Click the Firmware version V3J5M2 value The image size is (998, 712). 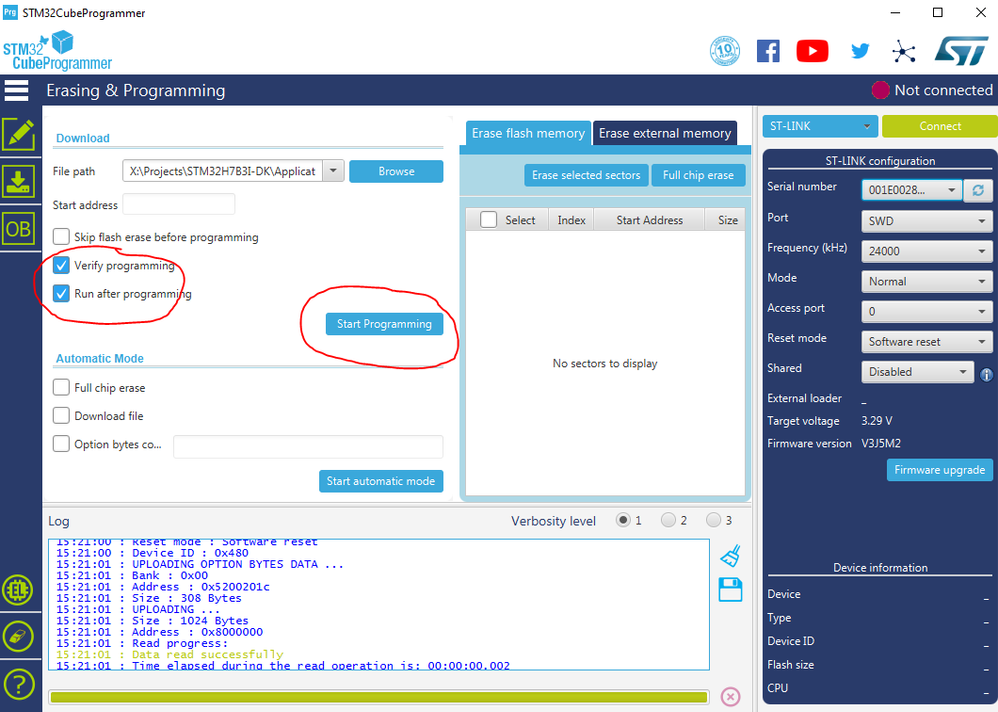[x=881, y=443]
